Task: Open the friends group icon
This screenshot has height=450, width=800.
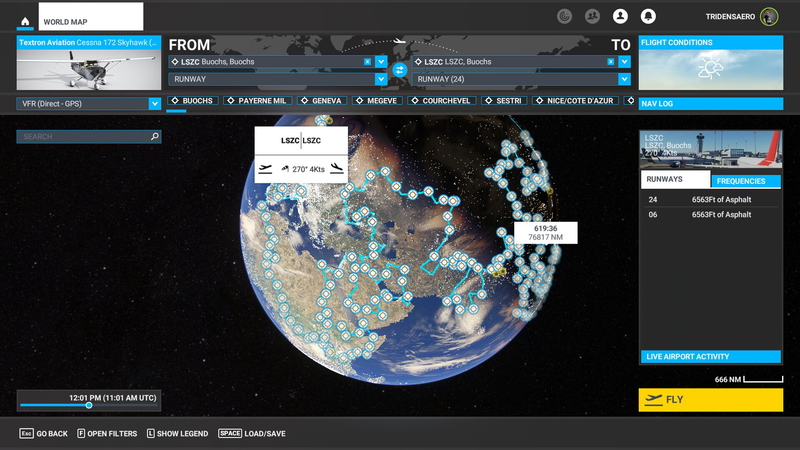Action: pyautogui.click(x=593, y=16)
